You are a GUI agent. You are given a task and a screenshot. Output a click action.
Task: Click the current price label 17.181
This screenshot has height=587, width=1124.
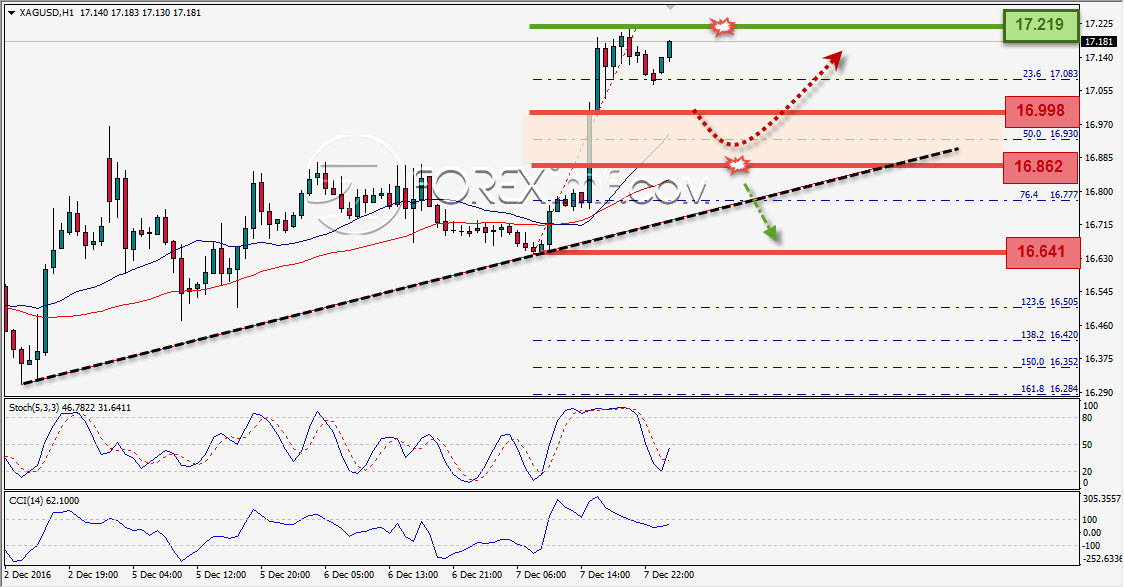tap(1097, 42)
